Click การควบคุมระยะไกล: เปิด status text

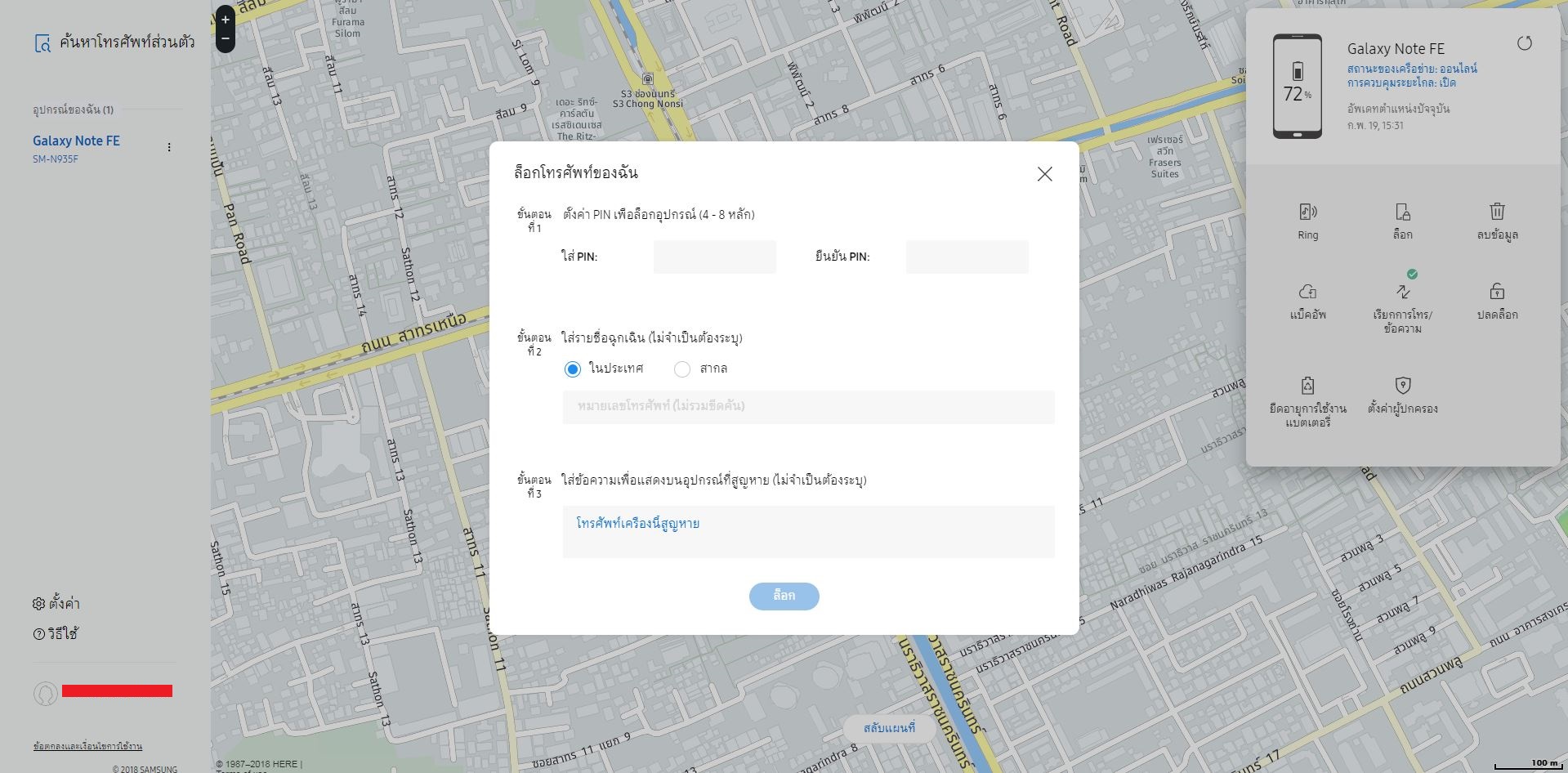(x=1401, y=83)
